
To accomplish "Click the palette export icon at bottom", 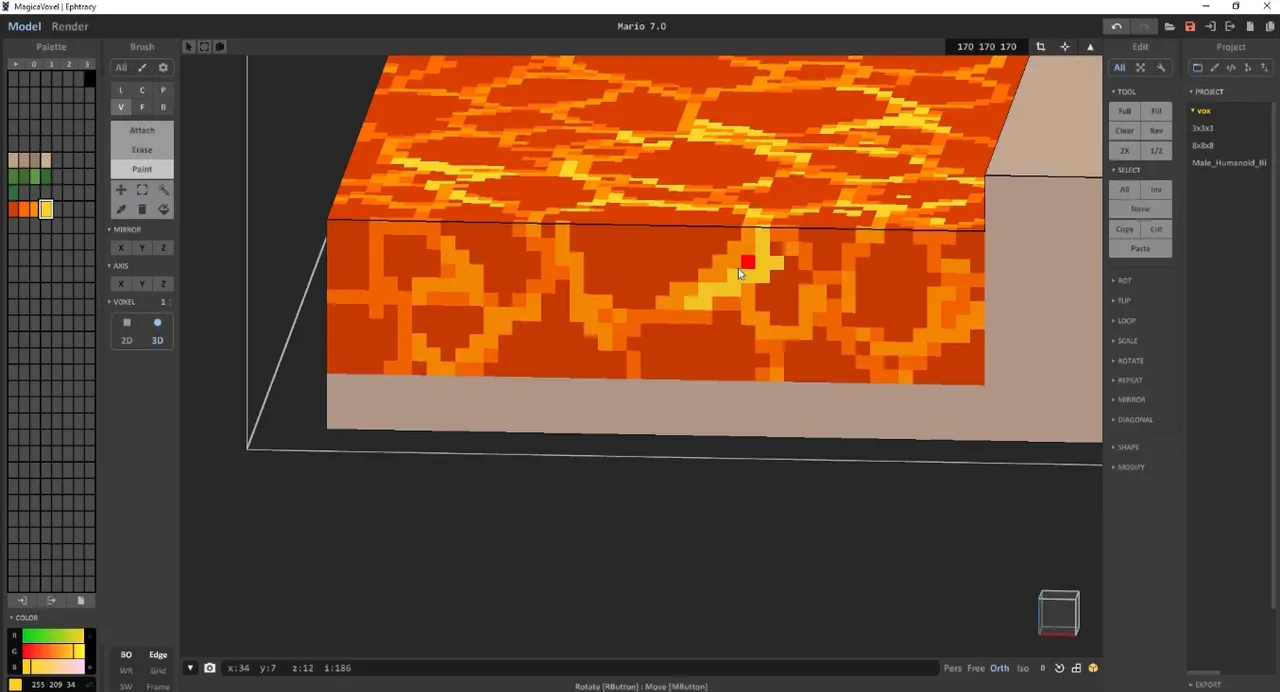I will pyautogui.click(x=51, y=601).
